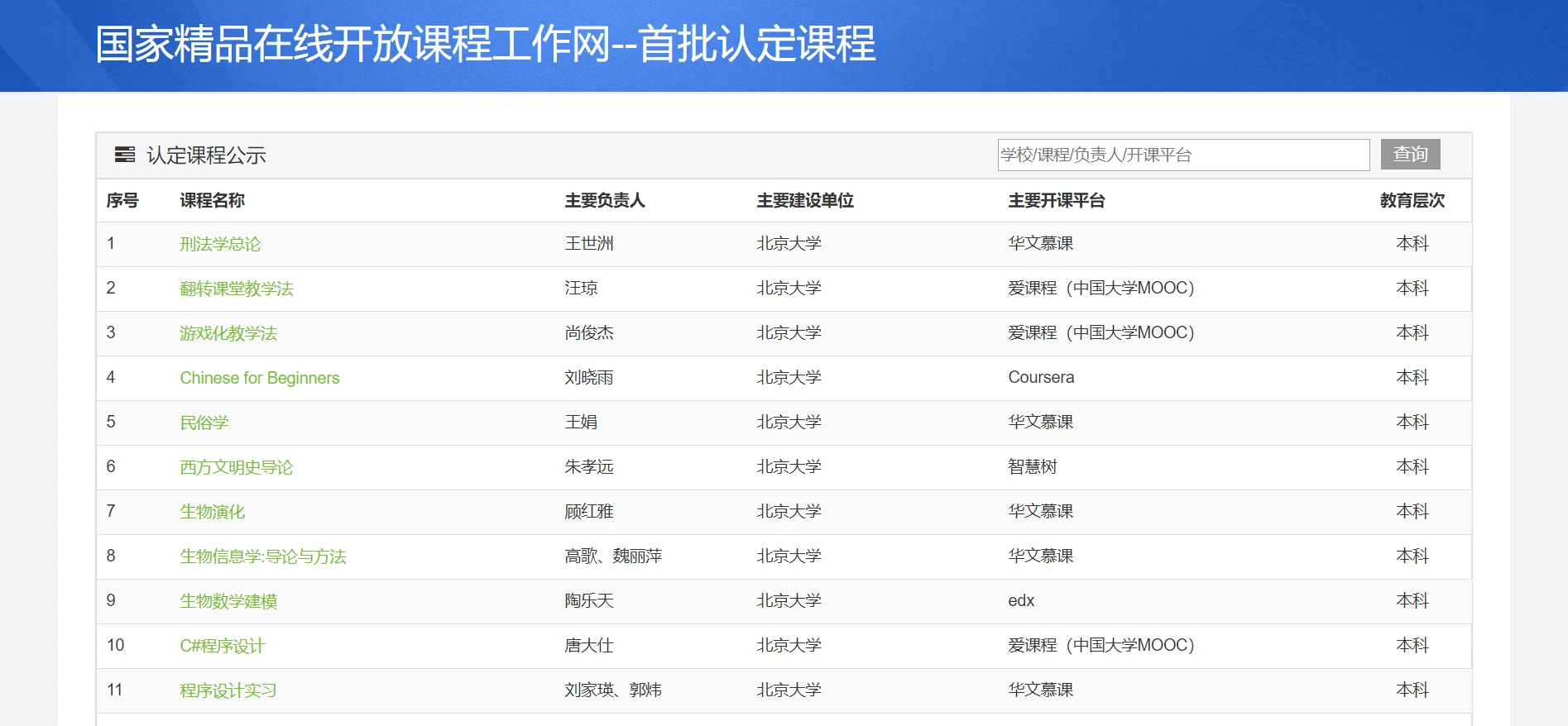Image resolution: width=1568 pixels, height=726 pixels.
Task: Select the name 唐大仕 in row 10
Action: point(589,645)
